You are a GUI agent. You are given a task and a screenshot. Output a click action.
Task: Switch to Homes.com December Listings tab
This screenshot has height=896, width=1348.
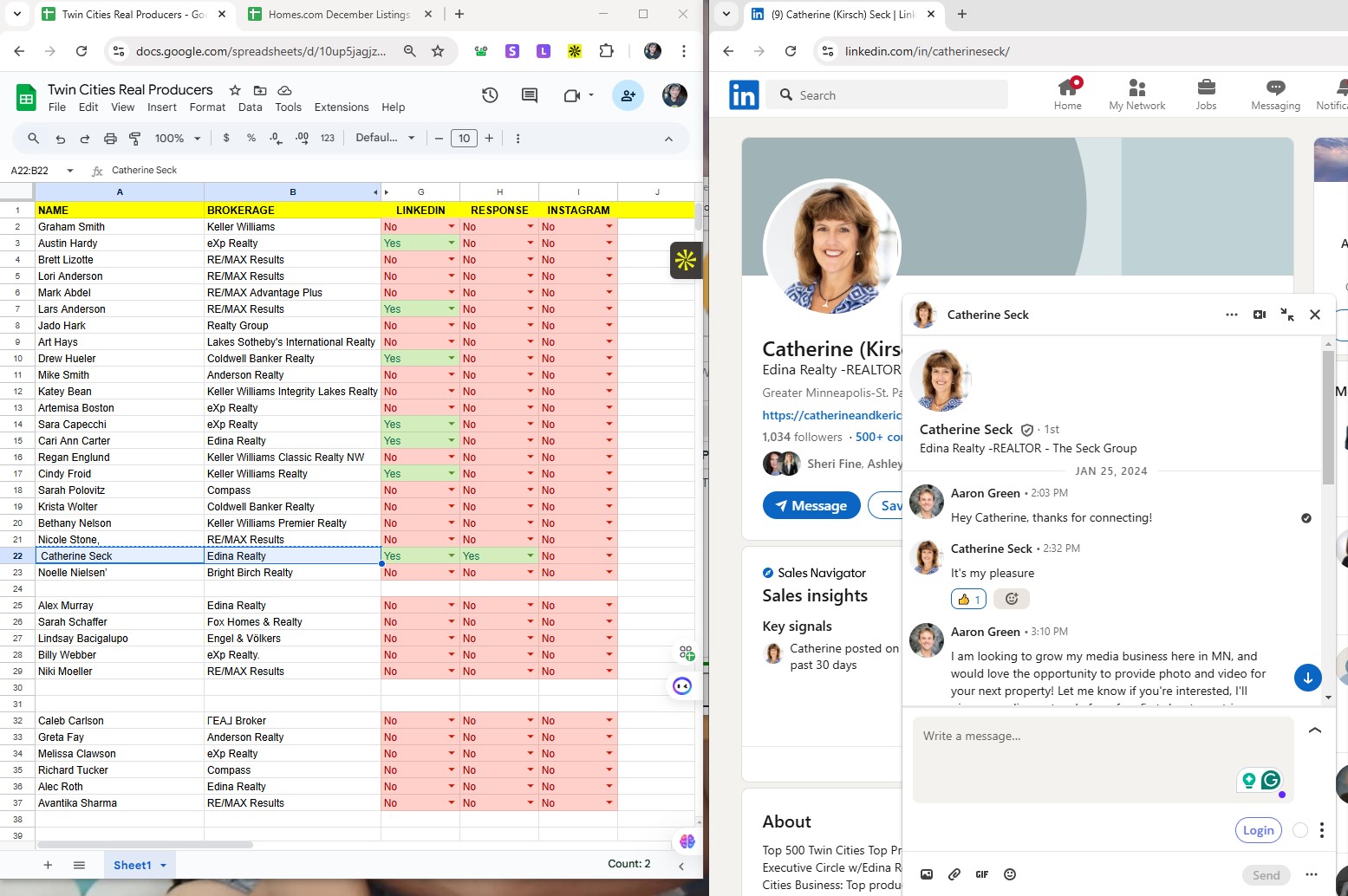pyautogui.click(x=339, y=15)
